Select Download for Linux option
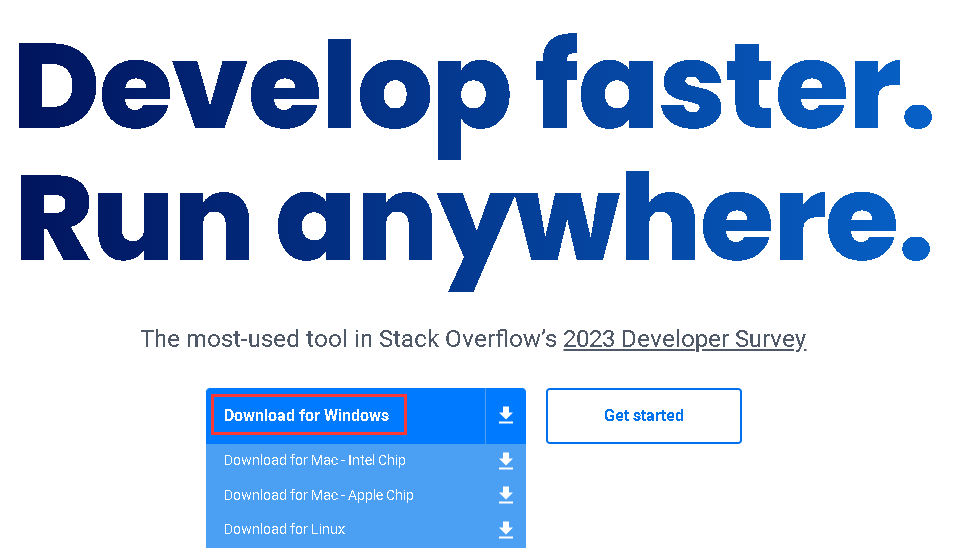The height and width of the screenshot is (557, 956). 284,529
